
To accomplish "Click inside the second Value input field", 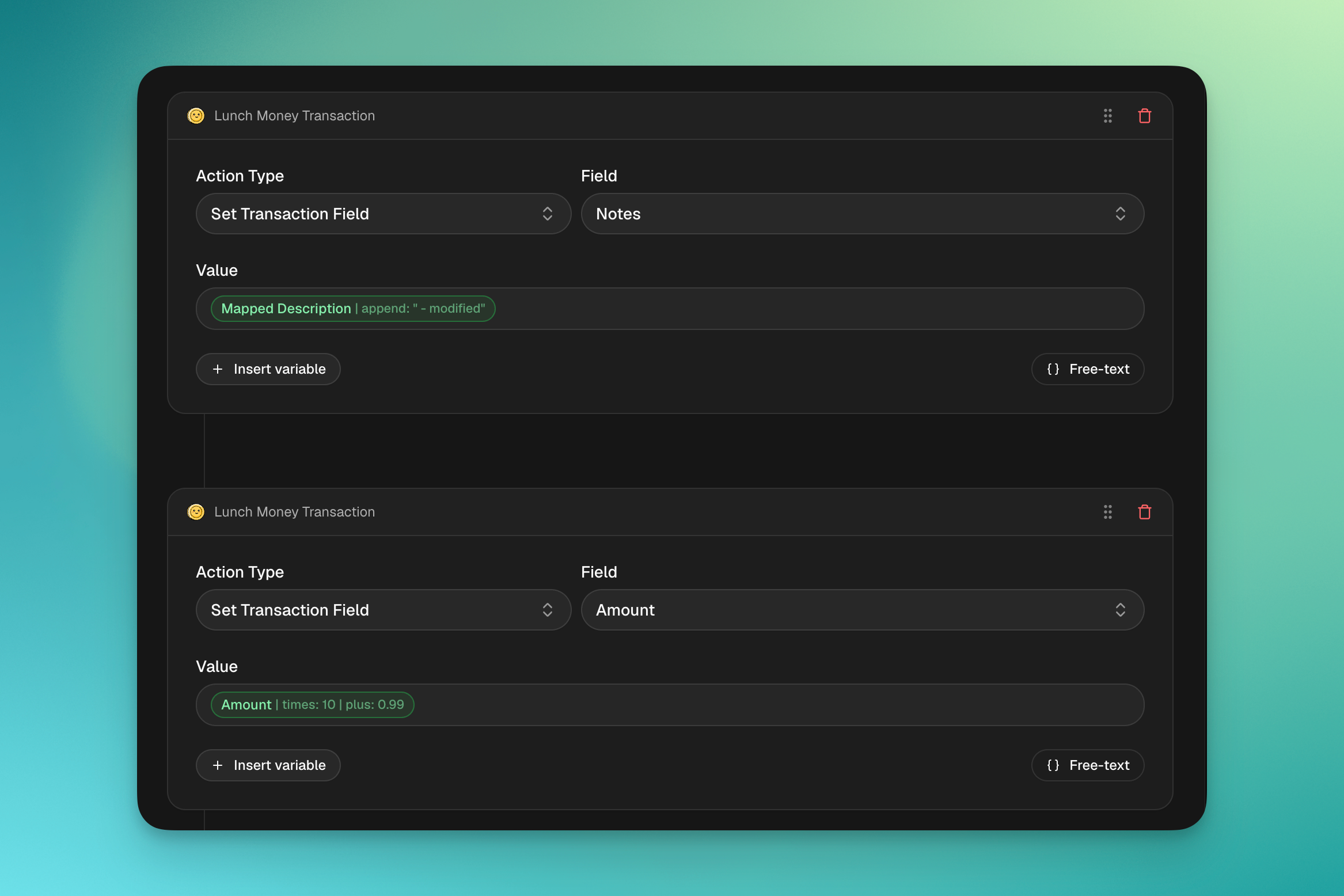I will tap(806, 705).
